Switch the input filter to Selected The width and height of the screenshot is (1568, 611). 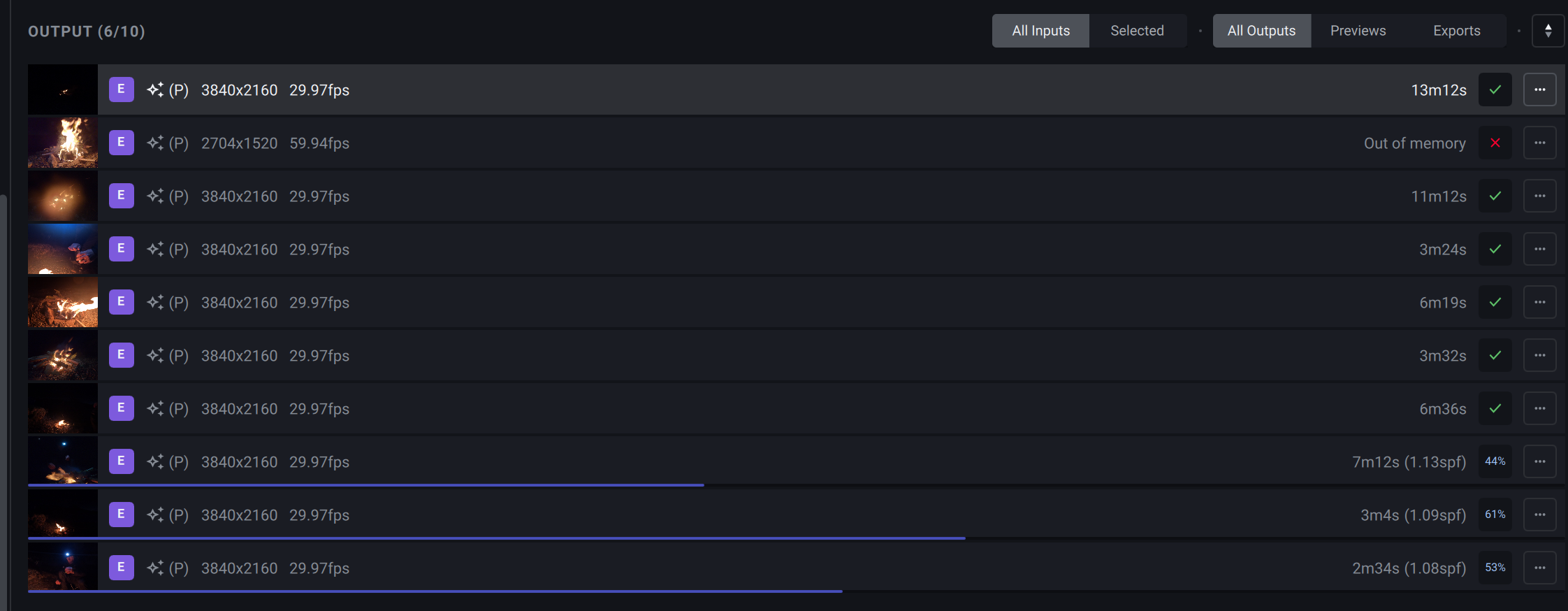[1137, 31]
